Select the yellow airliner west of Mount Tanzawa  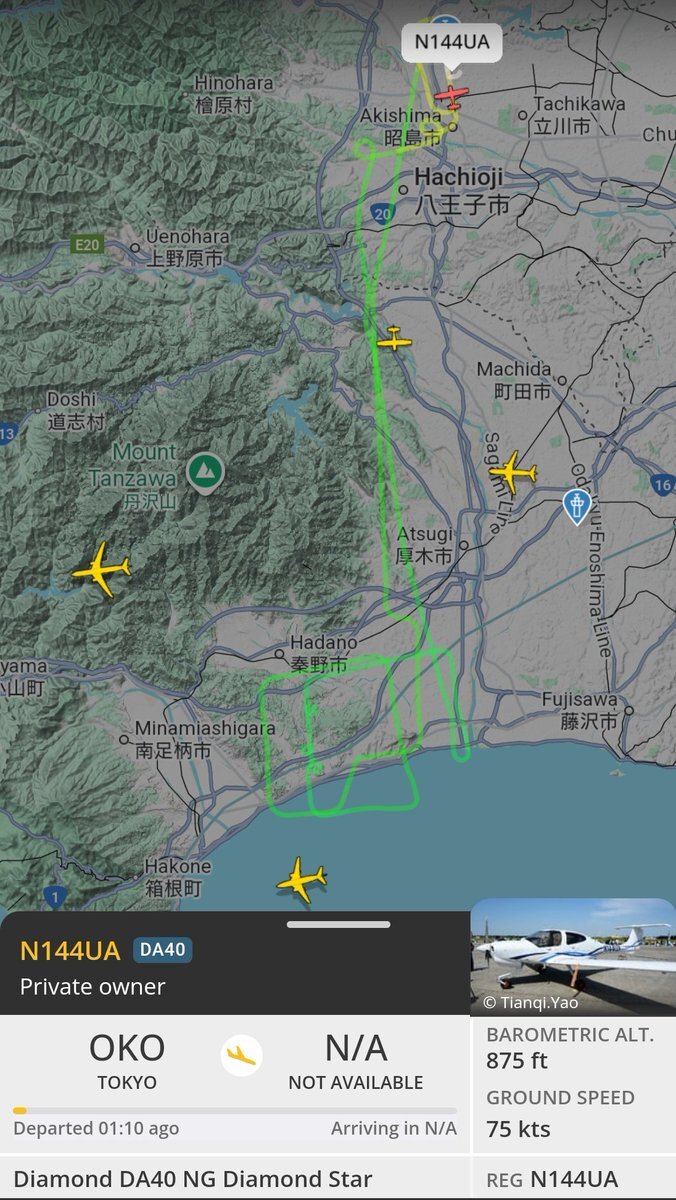pyautogui.click(x=101, y=570)
